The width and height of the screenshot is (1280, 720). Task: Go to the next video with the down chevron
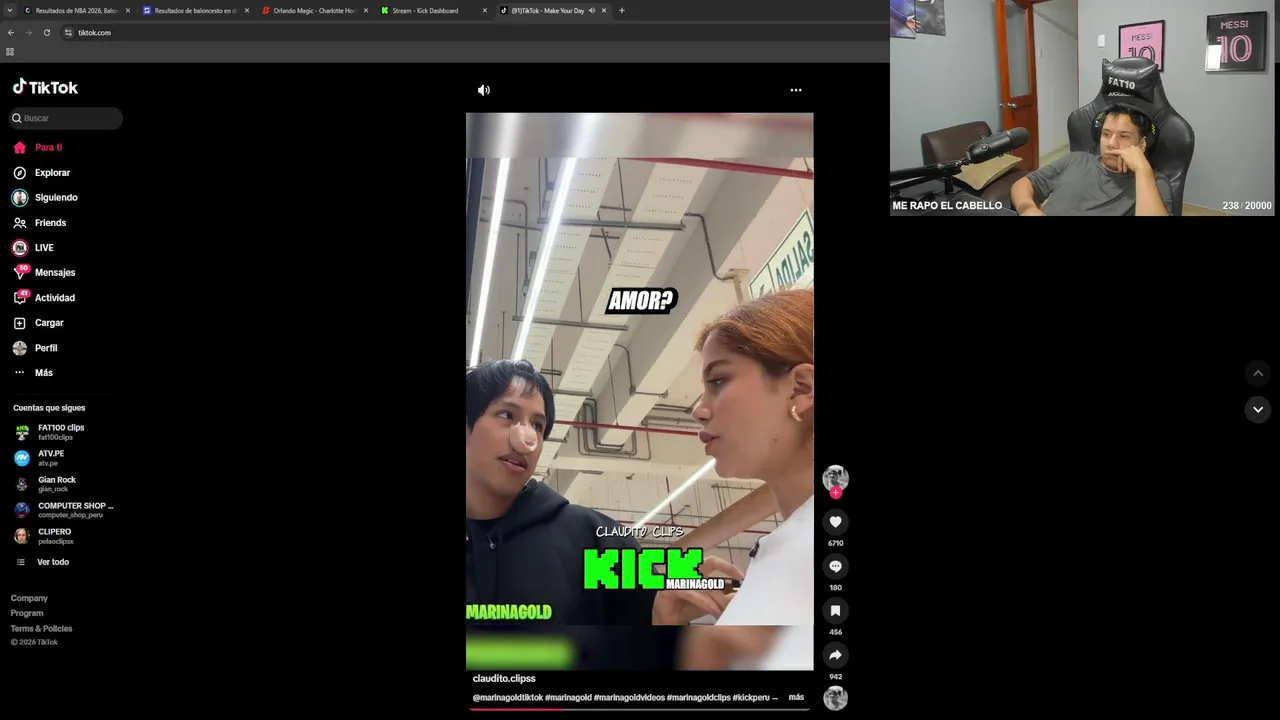[1258, 409]
